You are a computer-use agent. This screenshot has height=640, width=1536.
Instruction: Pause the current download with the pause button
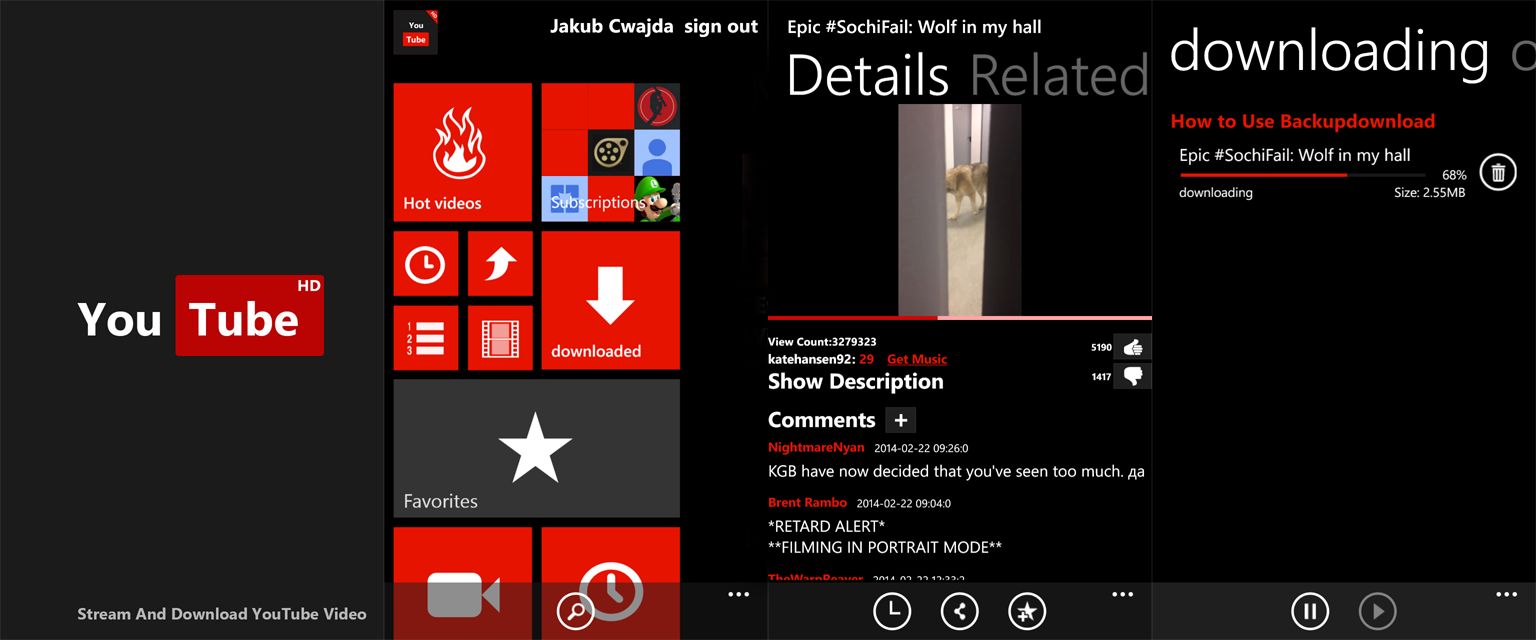point(1310,611)
